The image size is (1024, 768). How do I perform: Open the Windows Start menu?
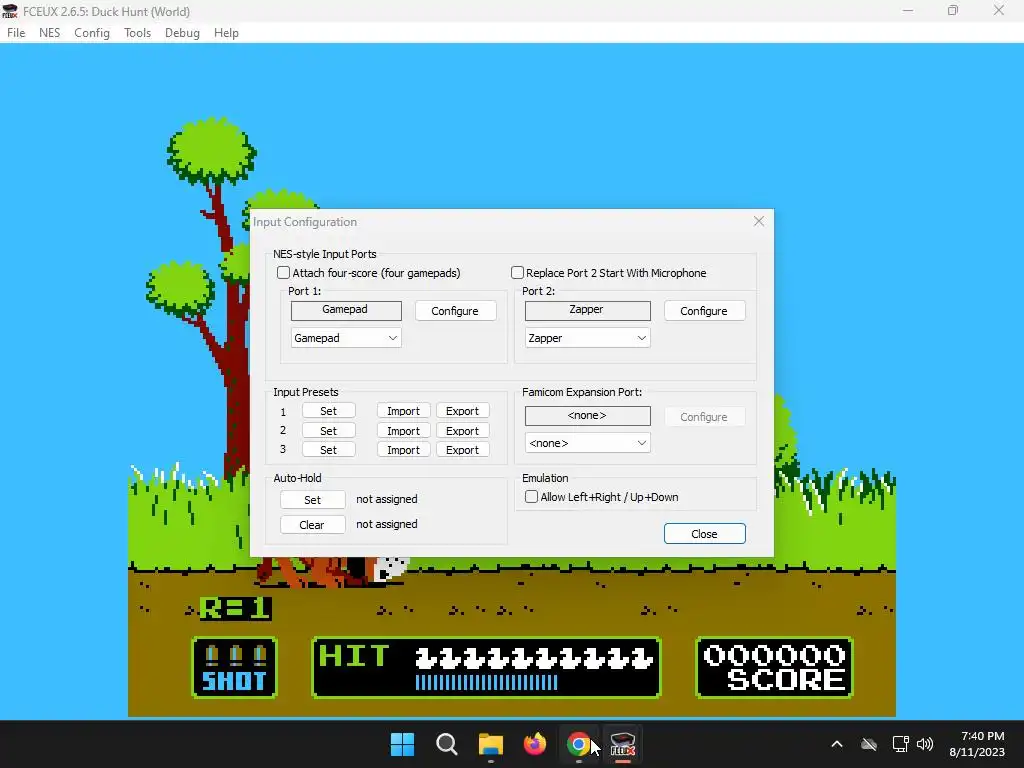coord(402,744)
